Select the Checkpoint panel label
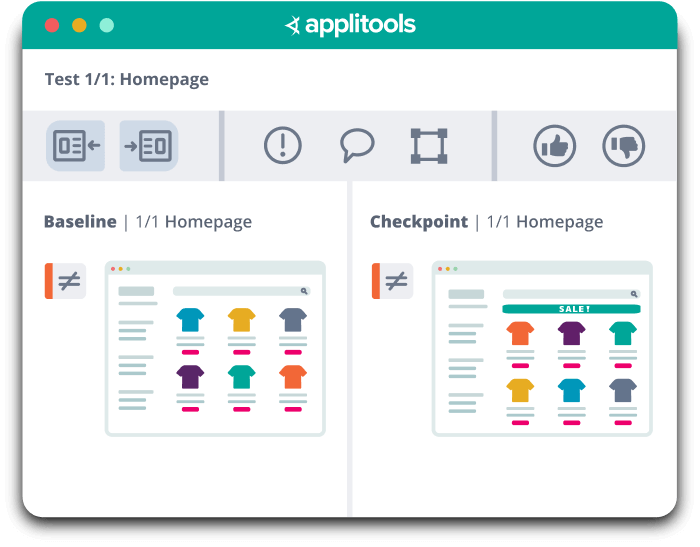The image size is (700, 547). pyautogui.click(x=419, y=222)
